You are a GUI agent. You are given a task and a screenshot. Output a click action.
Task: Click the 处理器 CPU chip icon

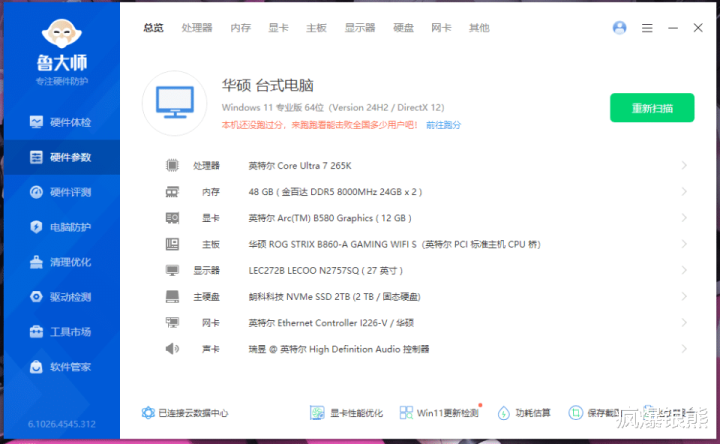pos(172,165)
